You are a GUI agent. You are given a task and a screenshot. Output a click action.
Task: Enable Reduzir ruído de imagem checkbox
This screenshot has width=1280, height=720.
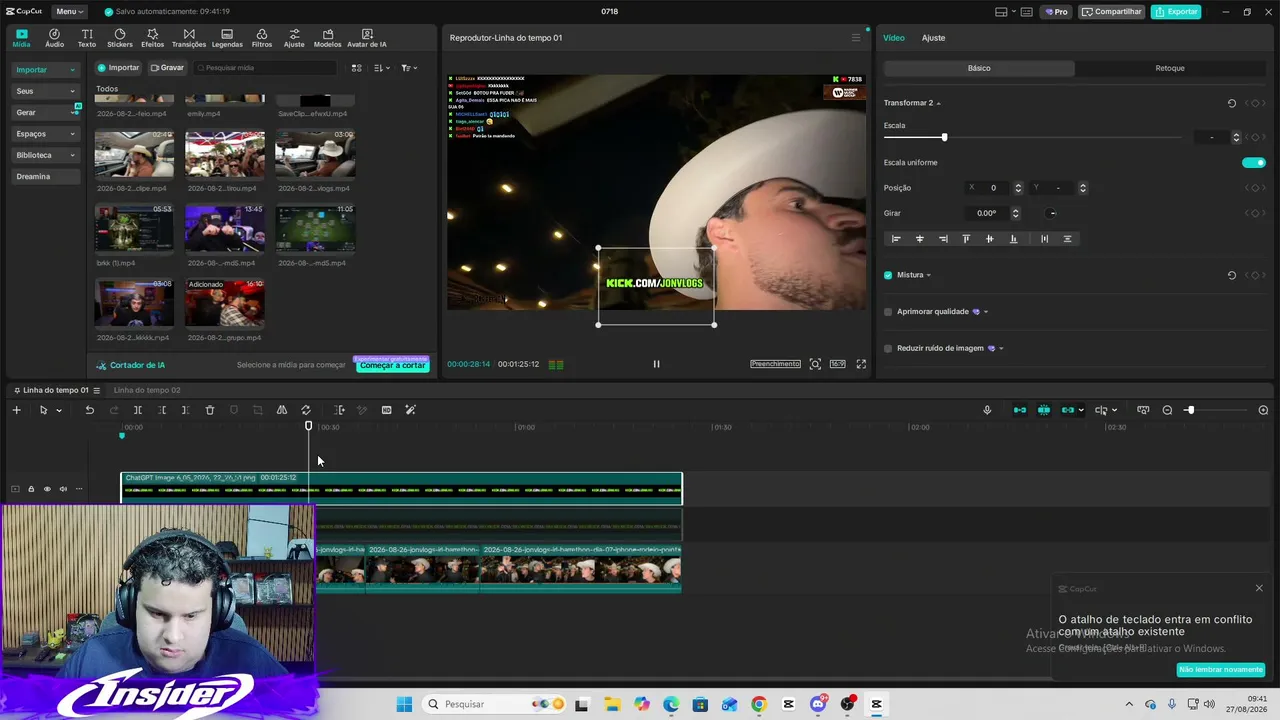click(888, 348)
